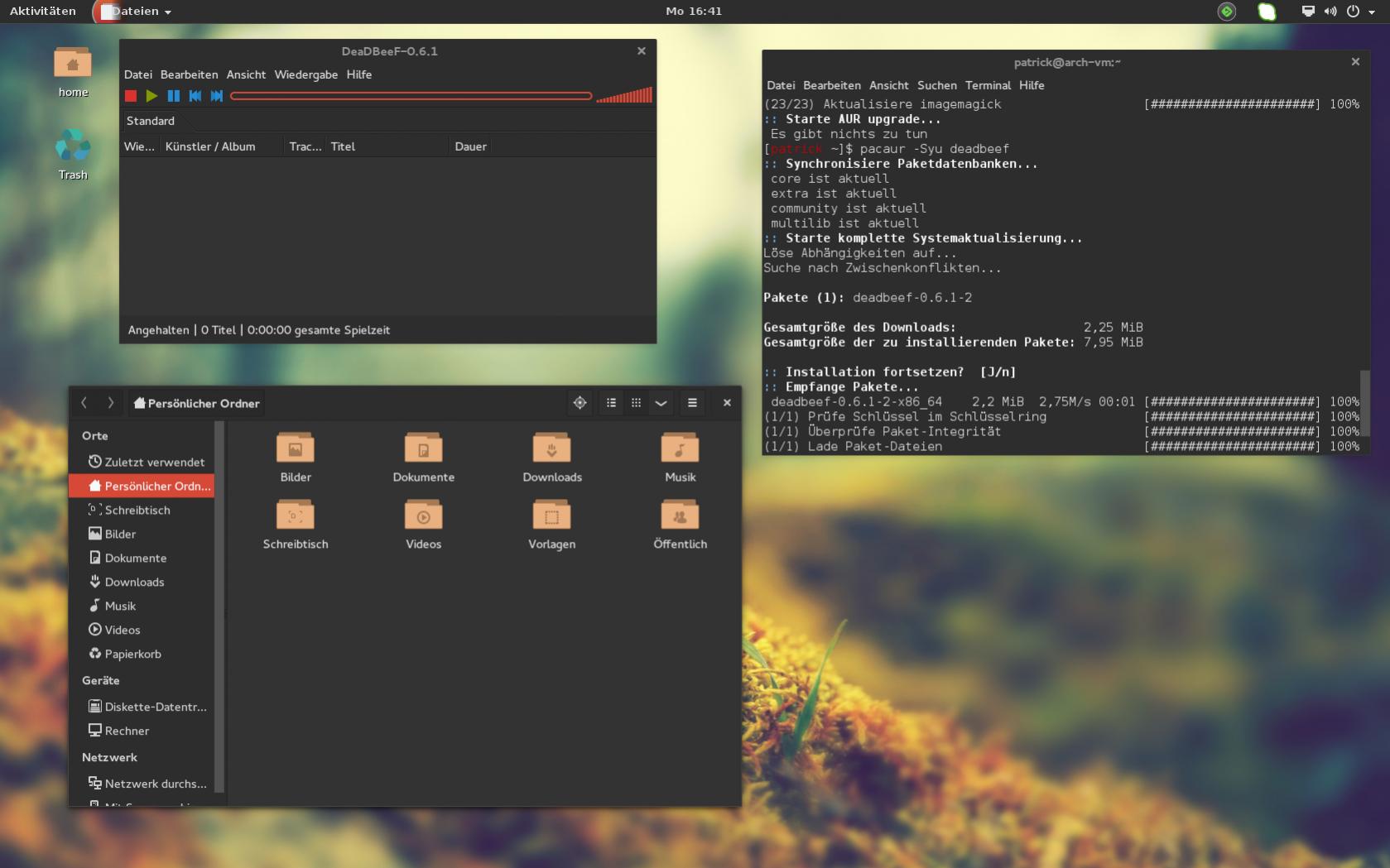Open Schreibtisch from the sidebar
The width and height of the screenshot is (1390, 868).
(142, 510)
